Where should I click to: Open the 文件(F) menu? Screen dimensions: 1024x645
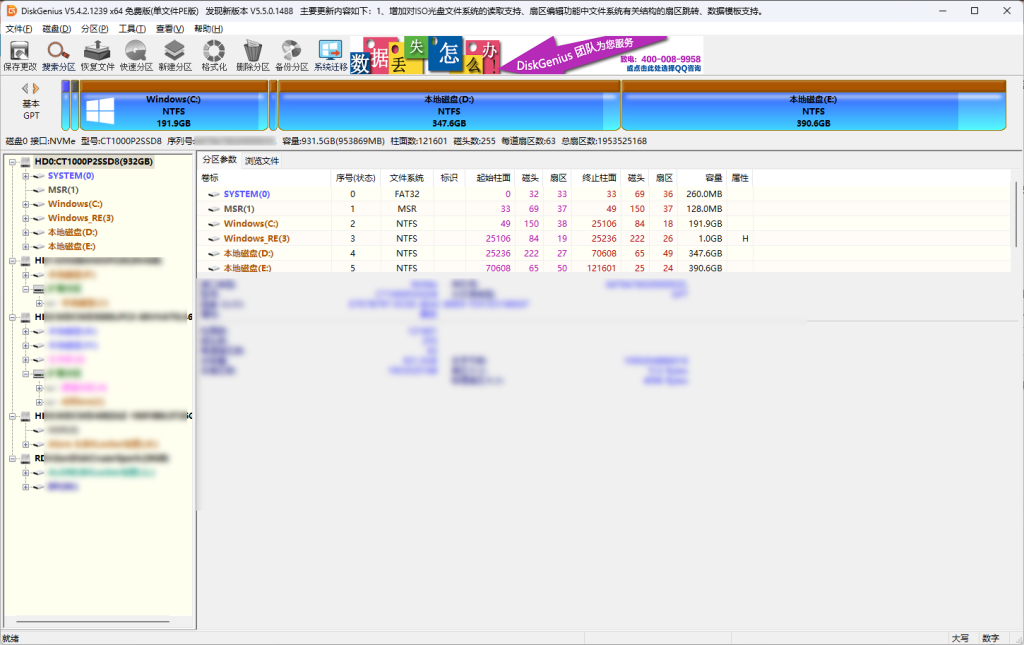coord(19,29)
